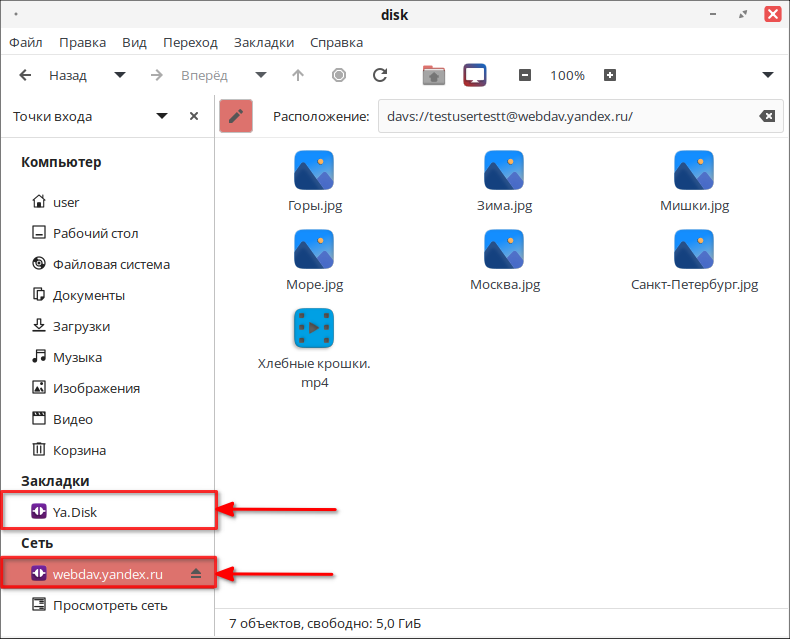This screenshot has height=639, width=790.
Task: Expand the toolbar overflow arrow
Action: click(x=767, y=75)
